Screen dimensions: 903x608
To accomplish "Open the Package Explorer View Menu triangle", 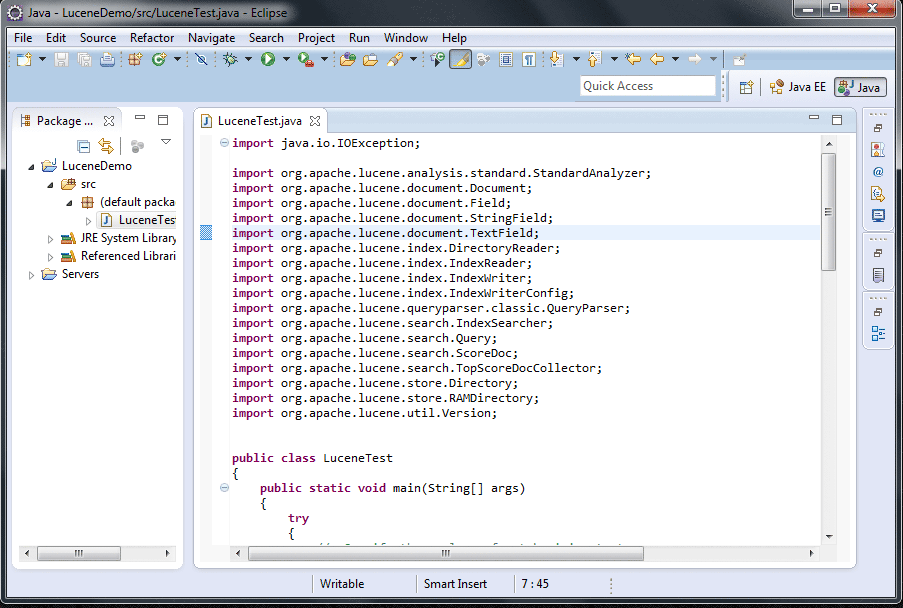I will (166, 142).
